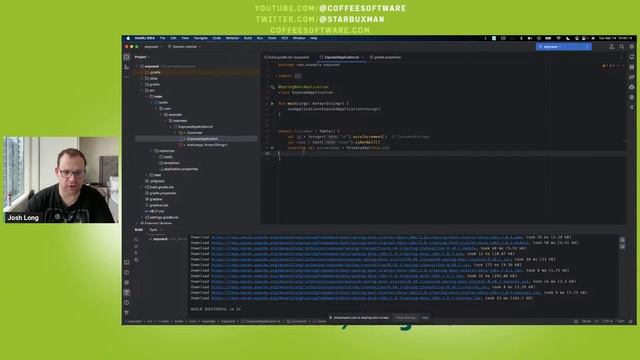Select the Customer object in project tree

coord(194,133)
